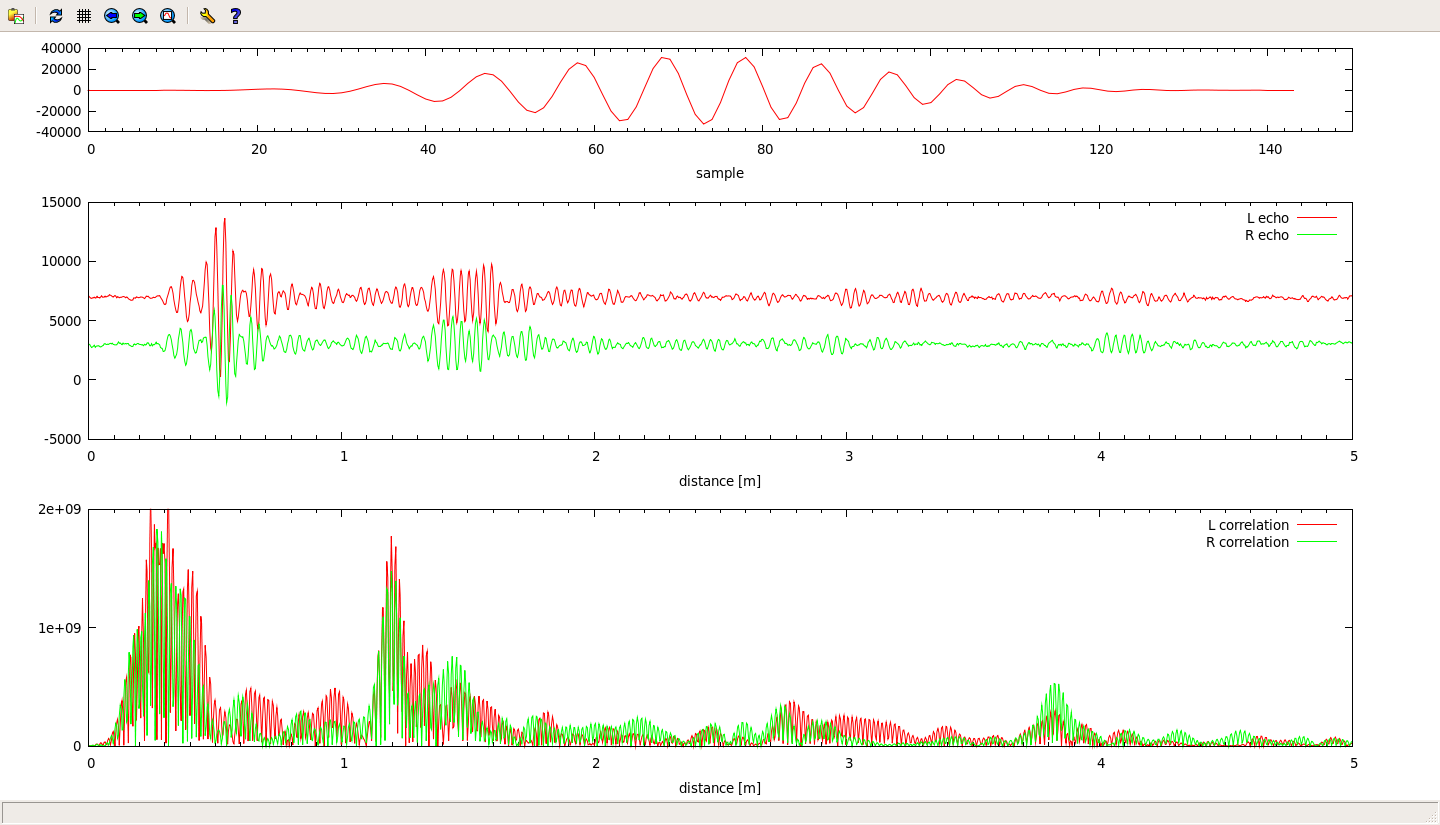The height and width of the screenshot is (825, 1440).
Task: Toggle the R echo legend entry
Action: click(x=1267, y=235)
